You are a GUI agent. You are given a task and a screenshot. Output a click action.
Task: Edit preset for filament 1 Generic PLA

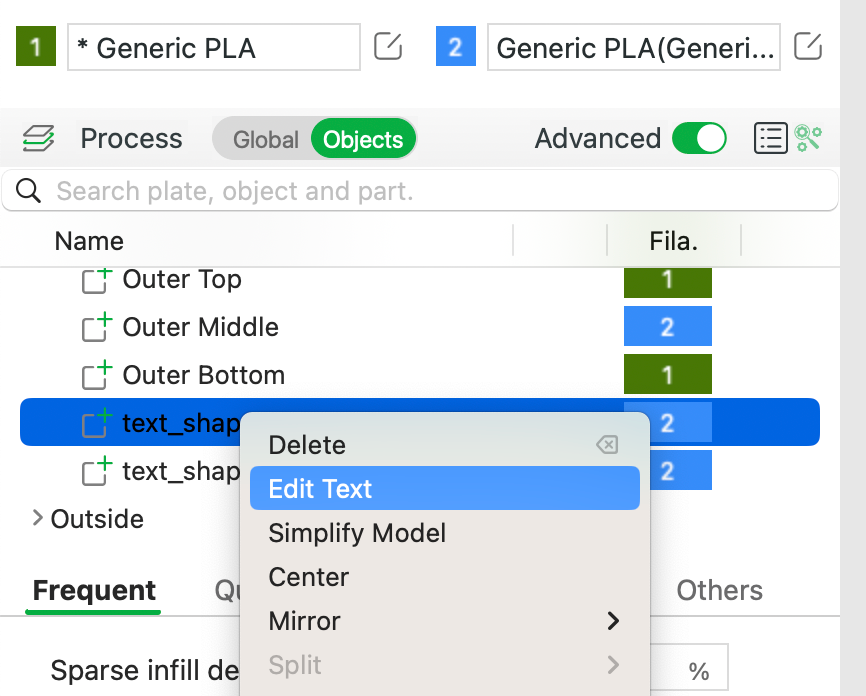(388, 46)
